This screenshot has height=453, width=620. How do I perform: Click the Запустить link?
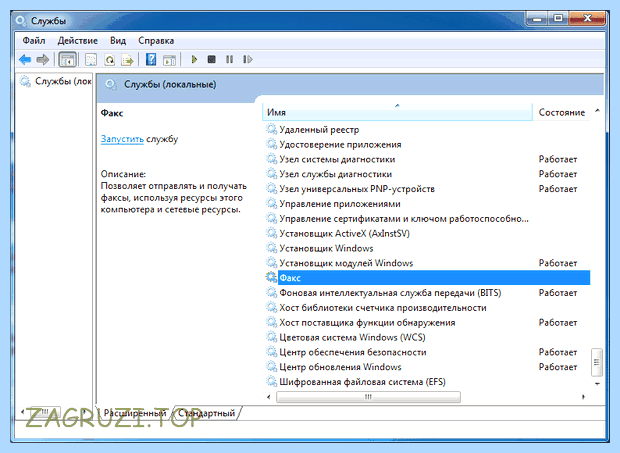coord(122,139)
